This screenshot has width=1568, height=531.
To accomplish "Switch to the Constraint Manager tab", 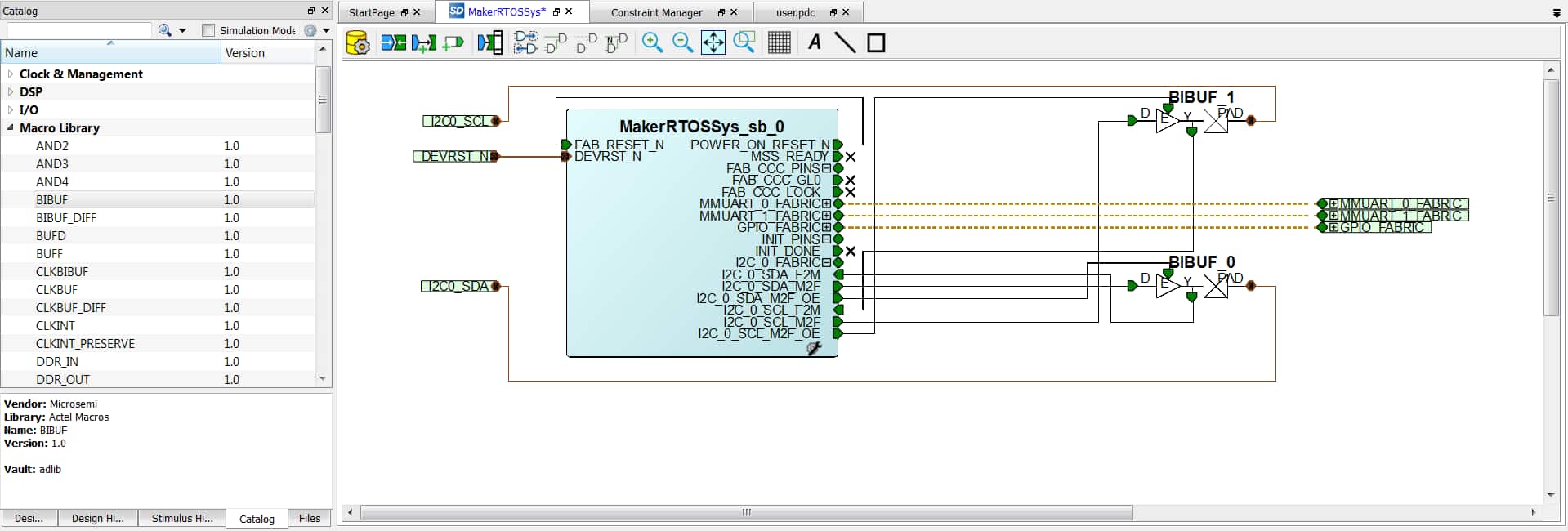I will point(656,12).
